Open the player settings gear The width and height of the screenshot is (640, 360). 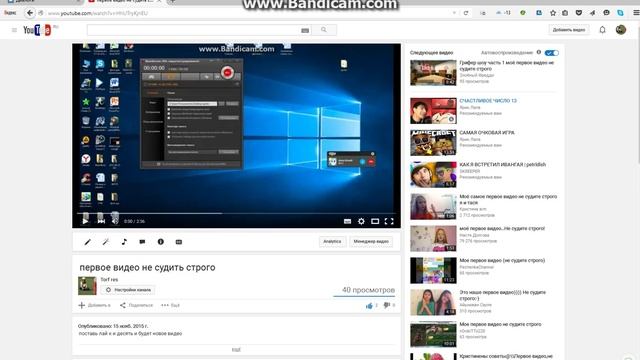tap(361, 221)
